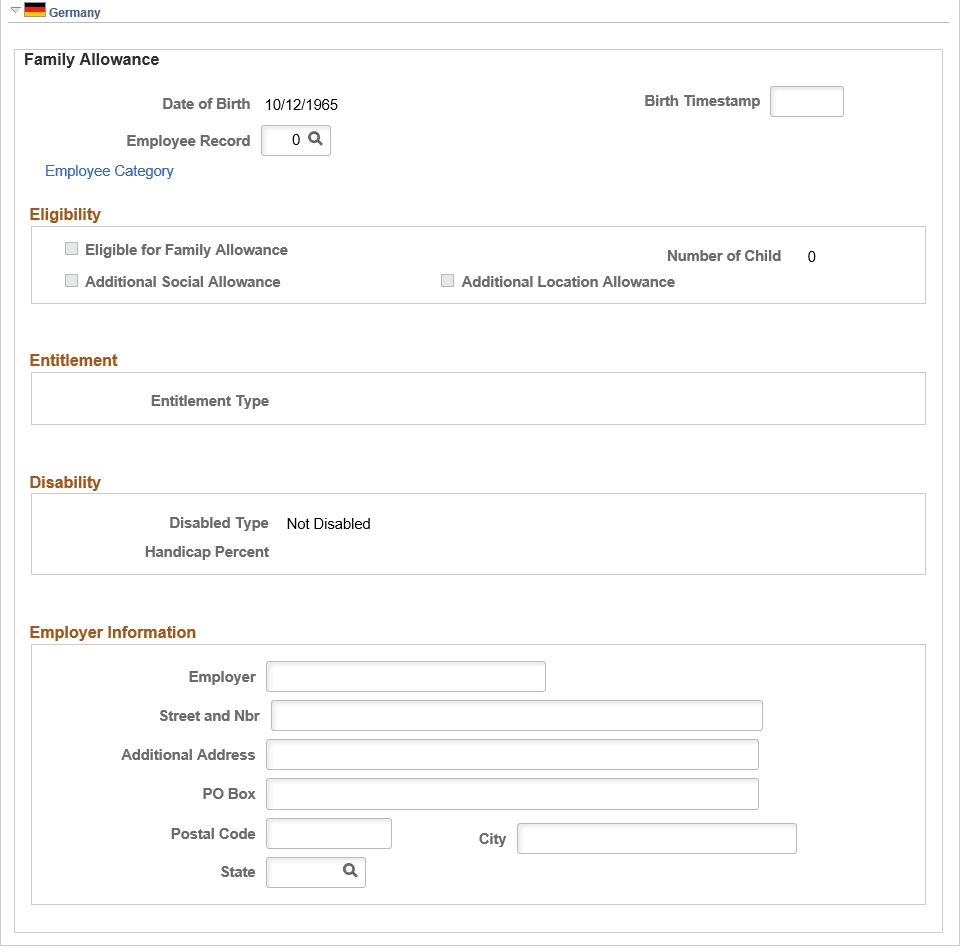The height and width of the screenshot is (952, 974).
Task: Click the German flag icon
Action: pyautogui.click(x=33, y=11)
